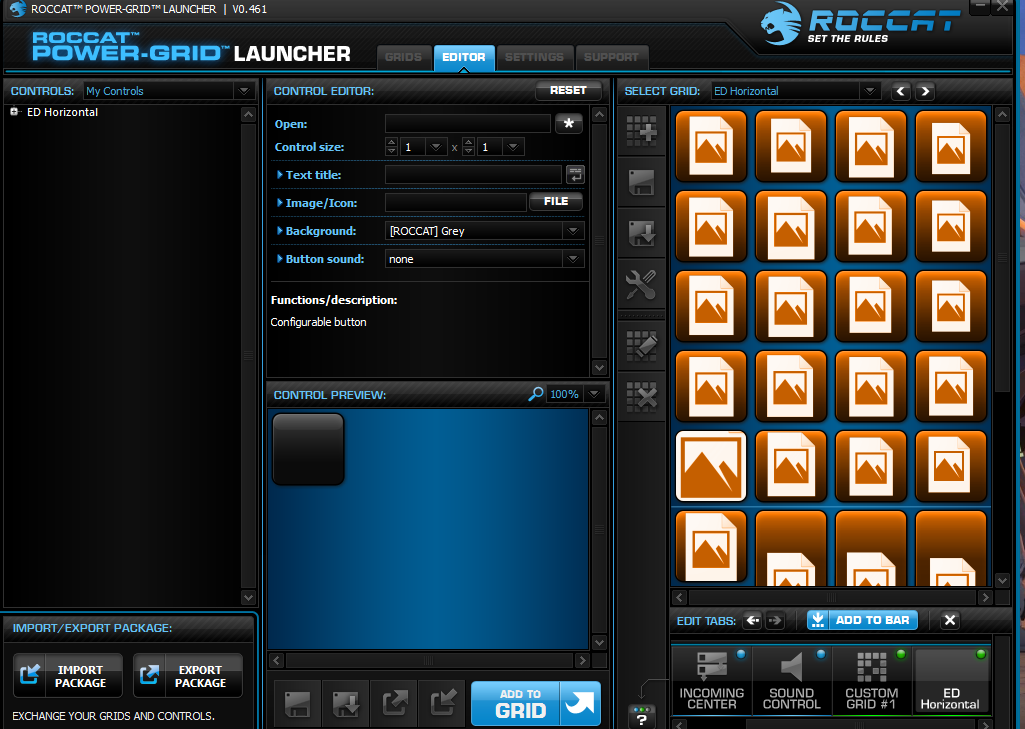This screenshot has height=729, width=1025.
Task: Click the previous grid arrow button
Action: [901, 91]
